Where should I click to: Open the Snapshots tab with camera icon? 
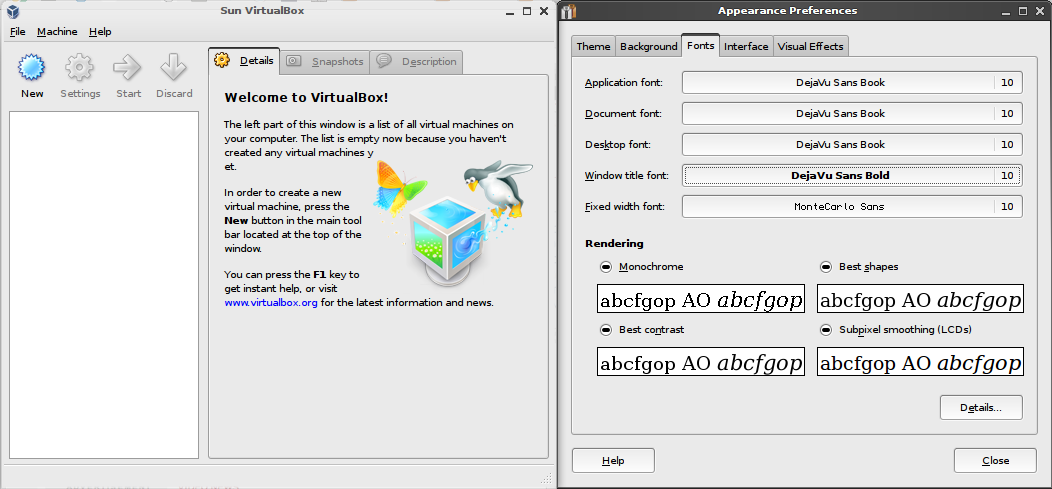tap(325, 61)
